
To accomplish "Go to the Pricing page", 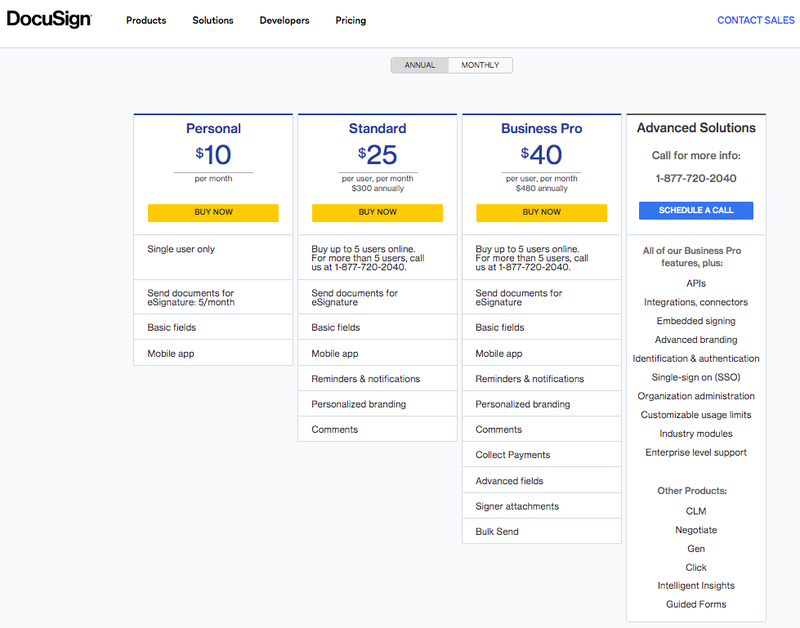I will 351,20.
